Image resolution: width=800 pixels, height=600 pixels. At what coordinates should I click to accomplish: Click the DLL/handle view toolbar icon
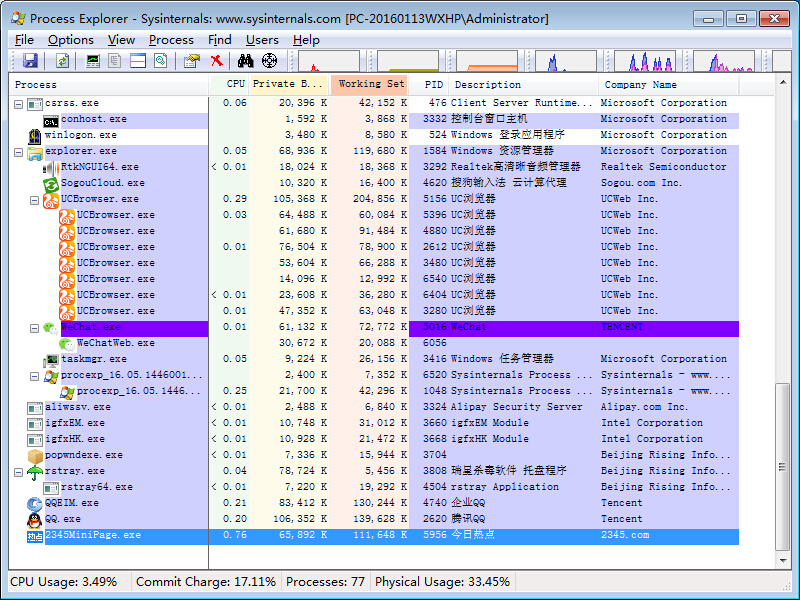161,61
